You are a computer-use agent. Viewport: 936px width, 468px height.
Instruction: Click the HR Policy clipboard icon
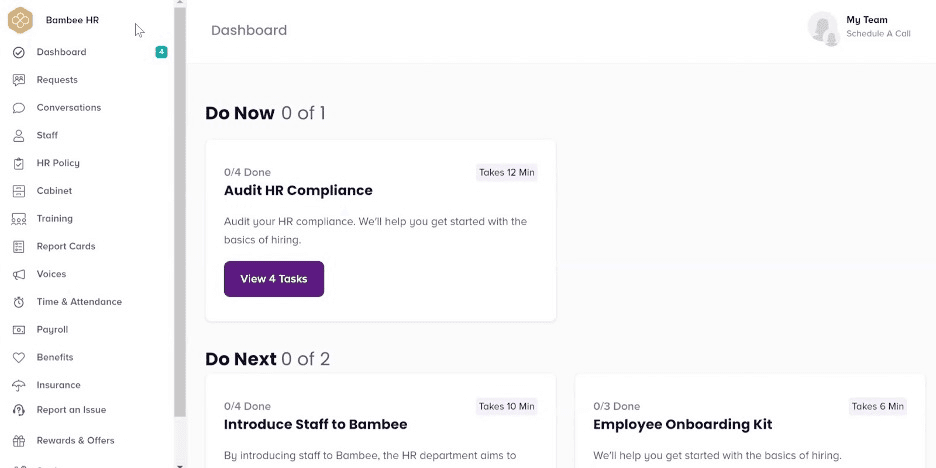click(18, 163)
